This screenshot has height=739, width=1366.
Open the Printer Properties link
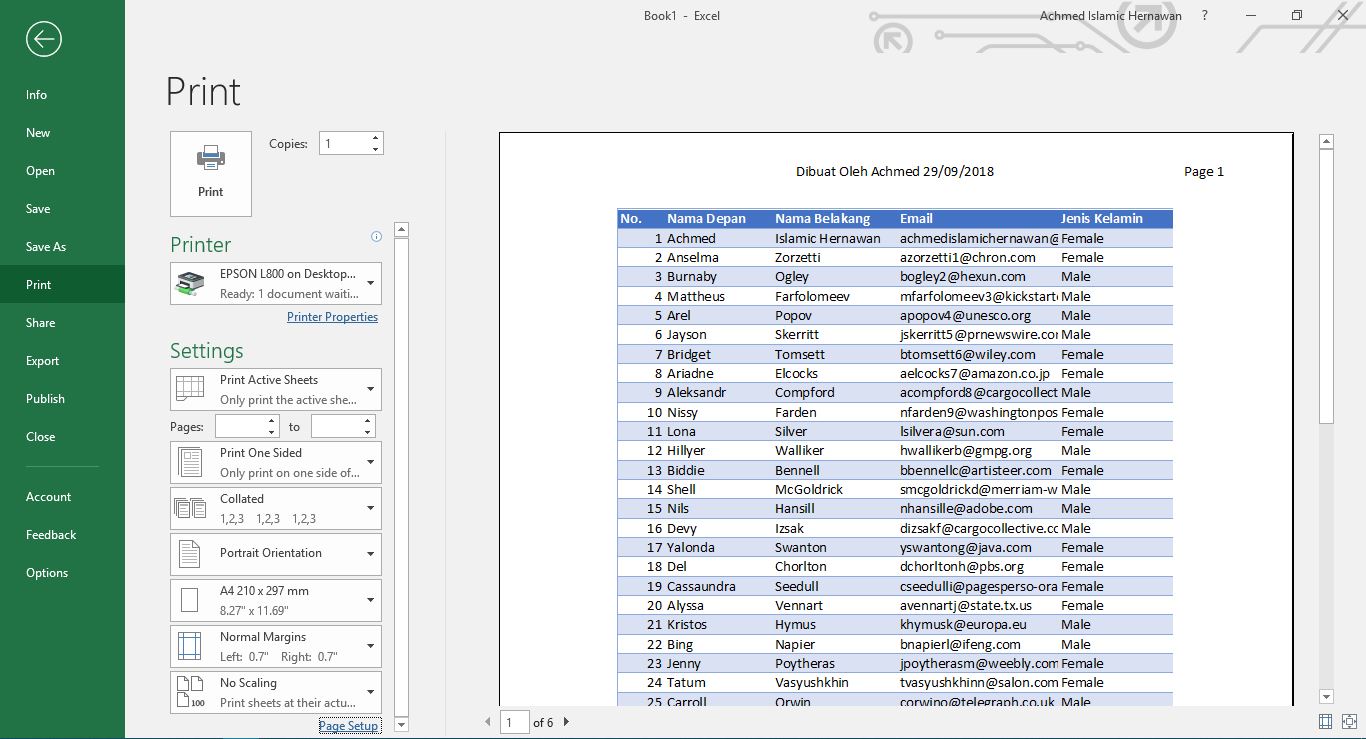pyautogui.click(x=332, y=317)
